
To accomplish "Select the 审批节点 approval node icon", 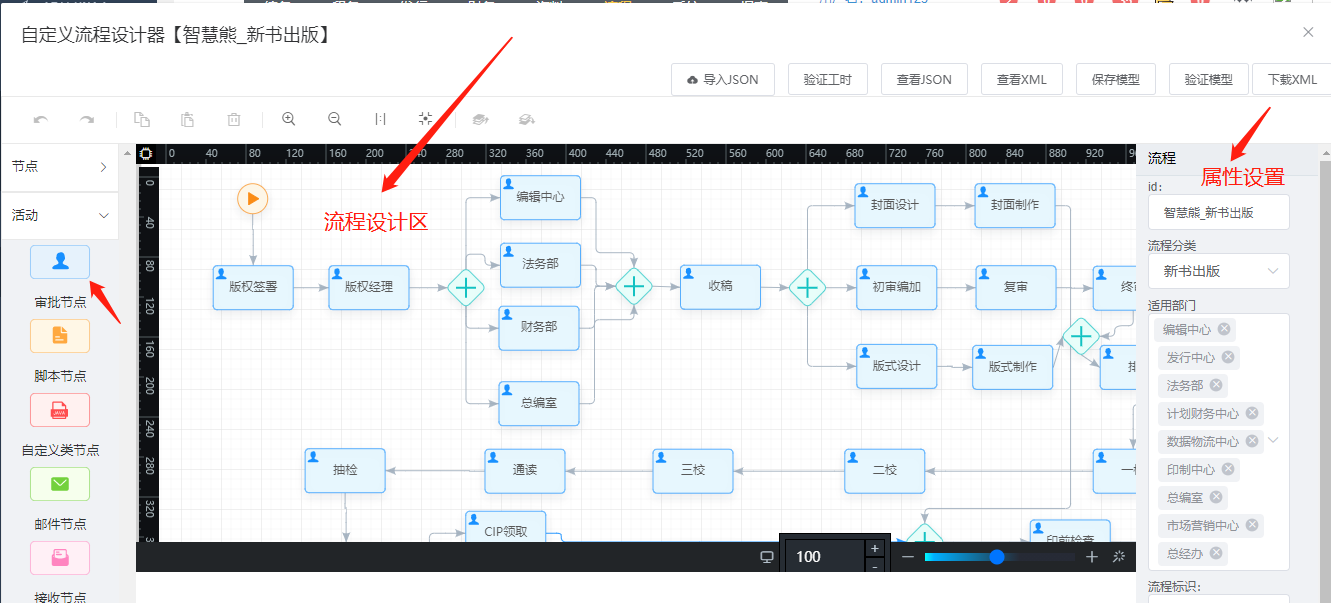I will click(x=60, y=262).
